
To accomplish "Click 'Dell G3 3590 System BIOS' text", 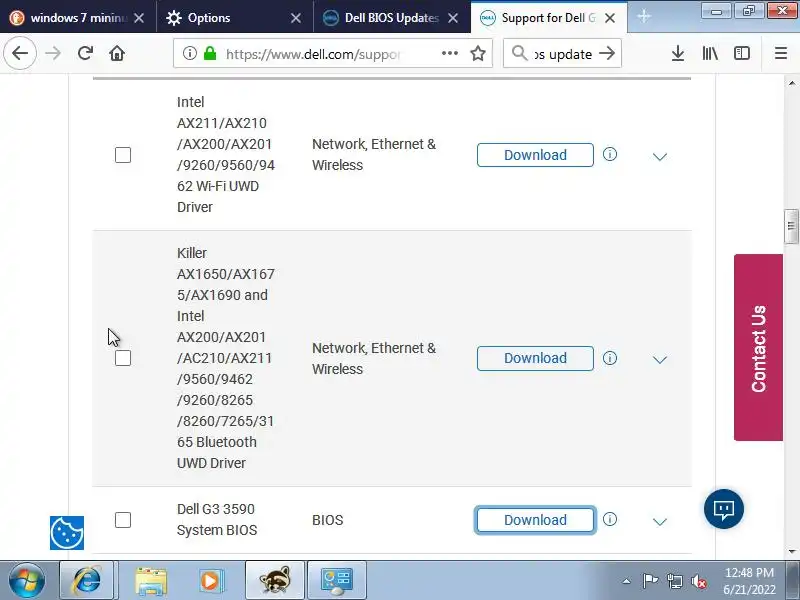I will [217, 519].
